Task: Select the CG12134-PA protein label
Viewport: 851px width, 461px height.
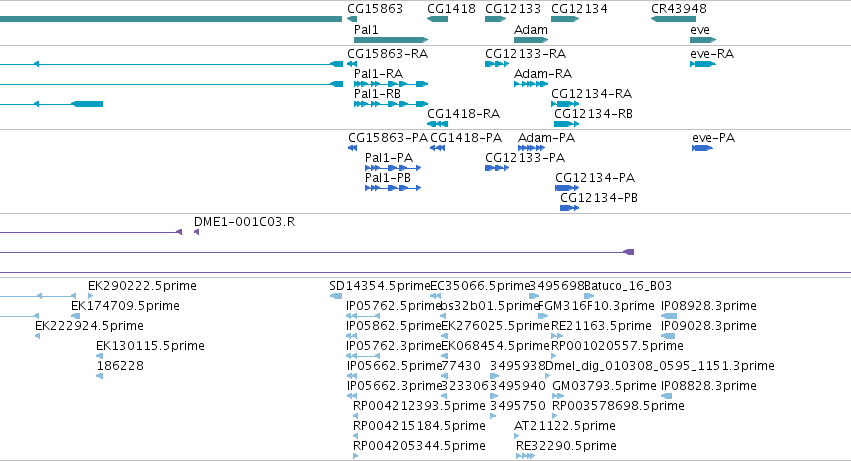Action: point(595,178)
